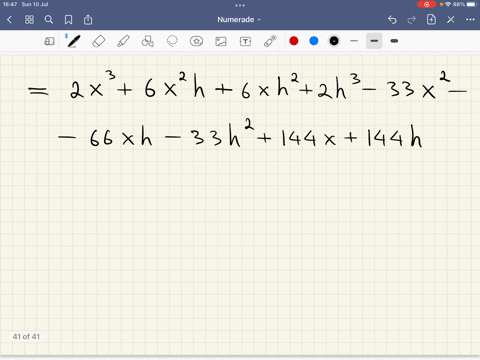Screen dimensions: 480x360
Task: Add a new page
Action: click(x=431, y=19)
